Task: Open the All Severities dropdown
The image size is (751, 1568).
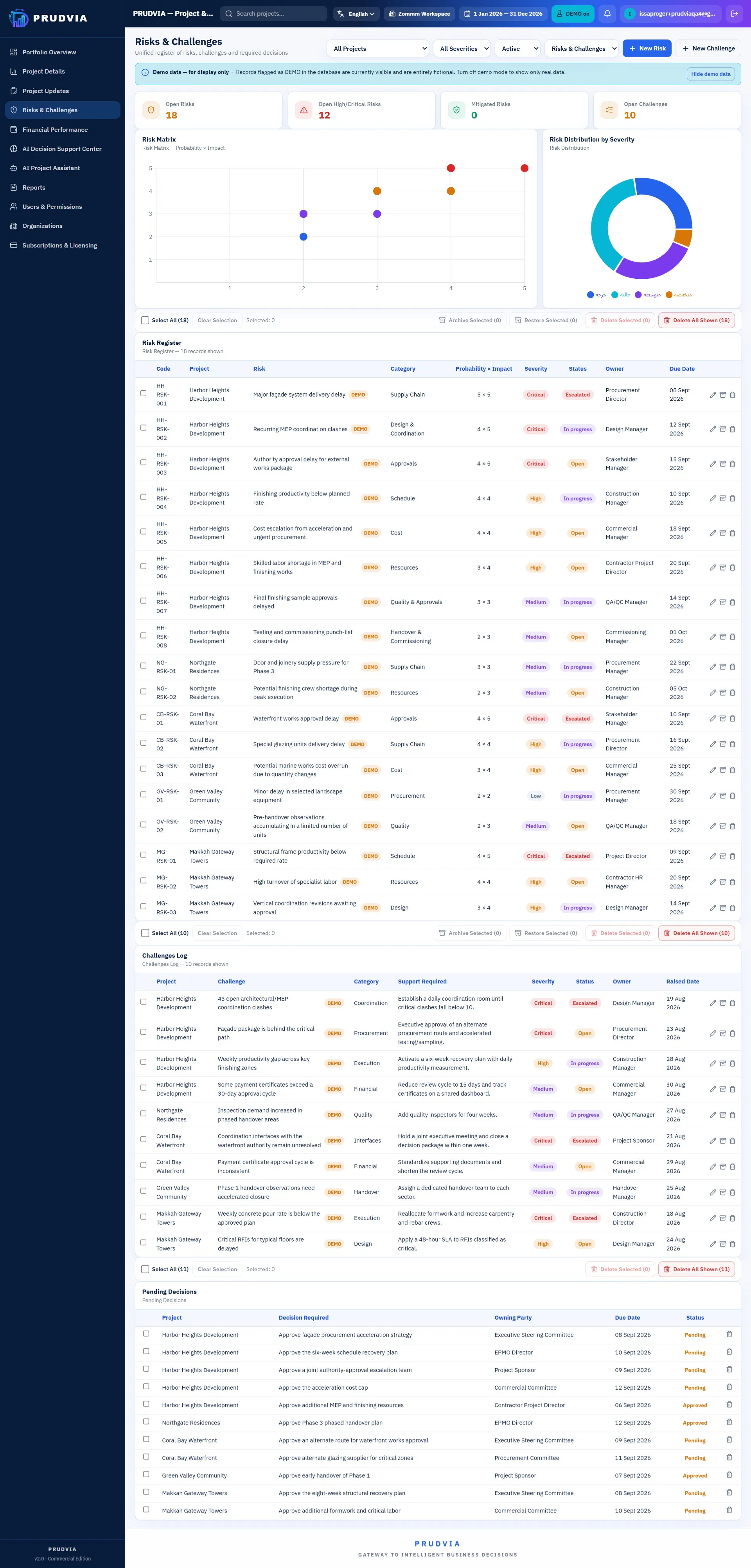Action: point(462,49)
